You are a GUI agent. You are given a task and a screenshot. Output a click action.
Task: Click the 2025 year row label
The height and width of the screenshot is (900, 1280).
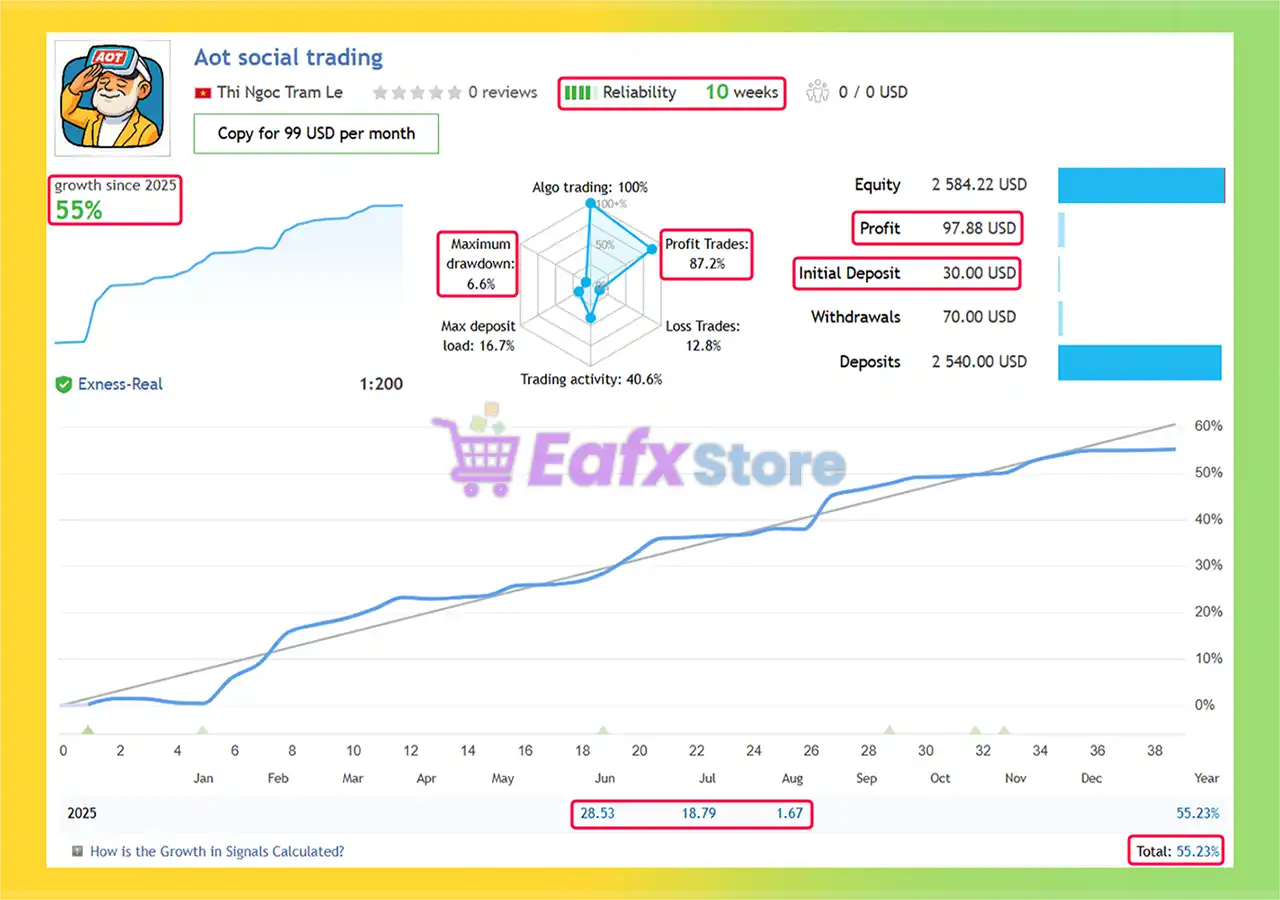pos(82,814)
